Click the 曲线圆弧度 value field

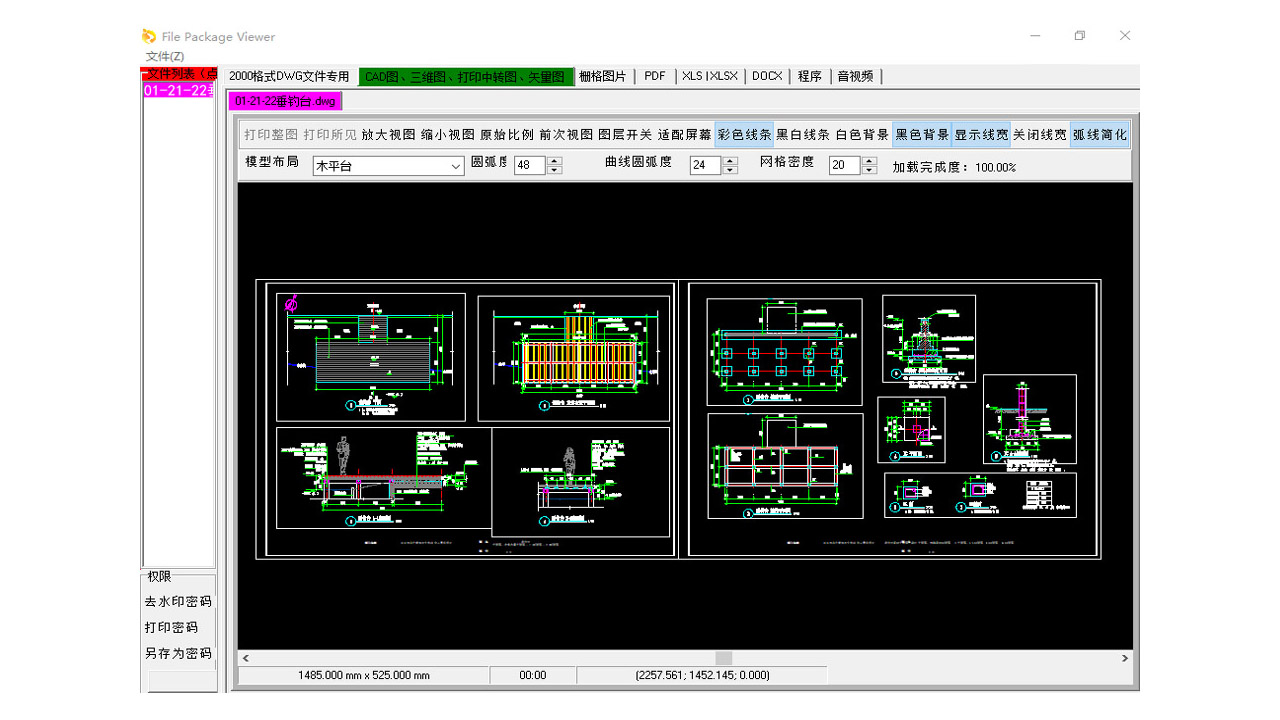(x=704, y=166)
